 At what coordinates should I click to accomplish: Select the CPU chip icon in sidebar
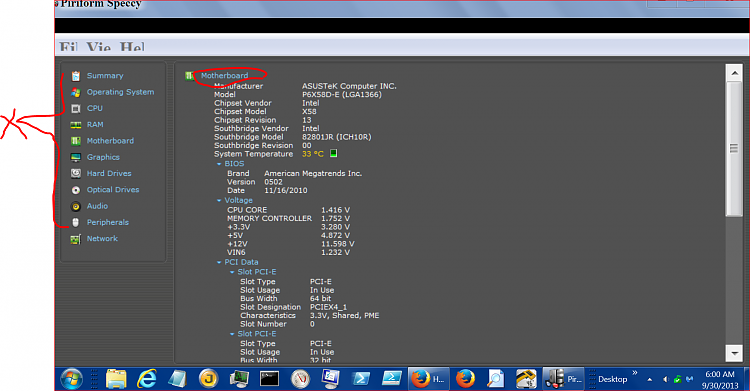coord(76,109)
